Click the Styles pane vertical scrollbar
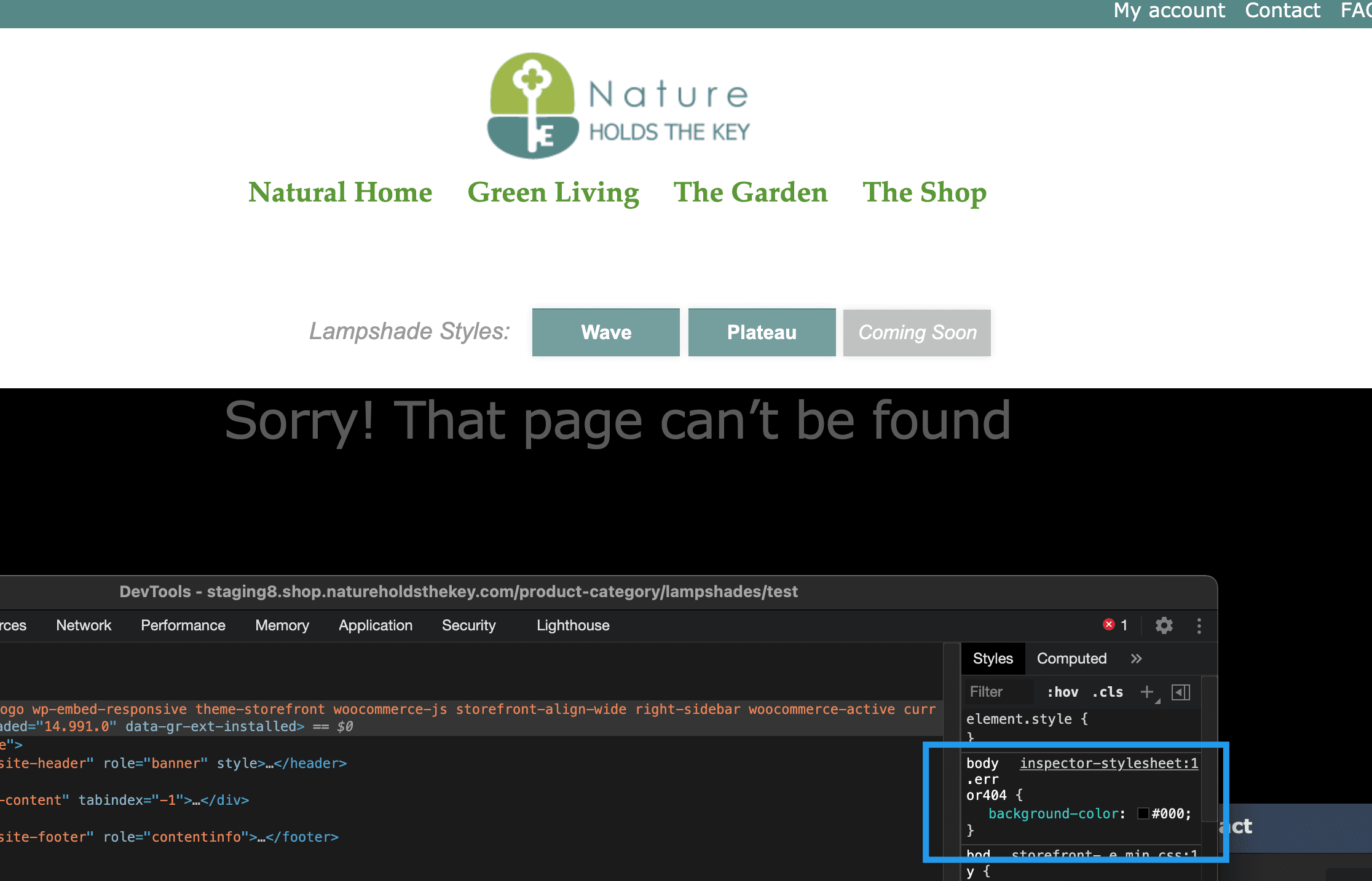 pyautogui.click(x=1209, y=750)
